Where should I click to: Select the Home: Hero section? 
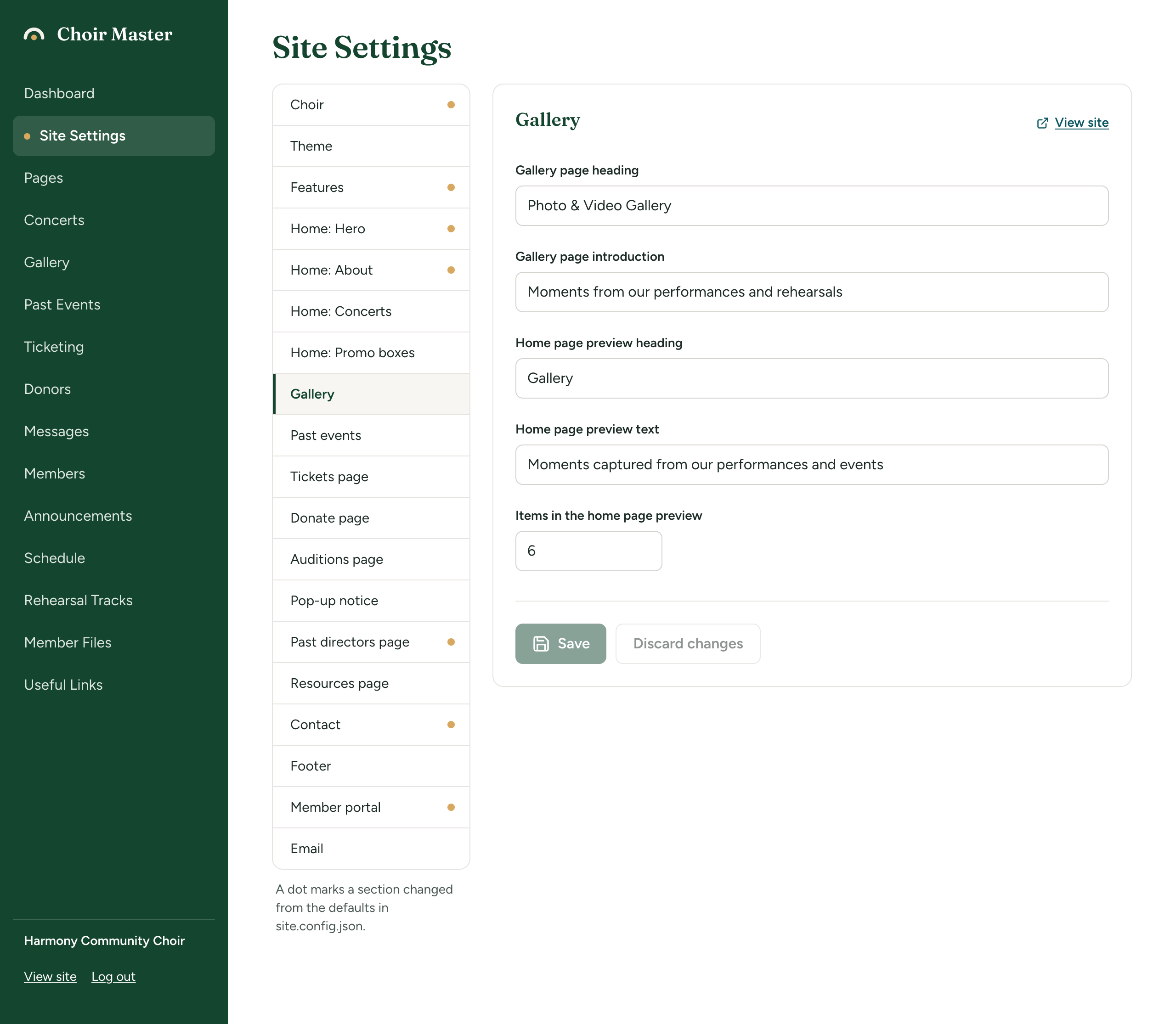(371, 229)
